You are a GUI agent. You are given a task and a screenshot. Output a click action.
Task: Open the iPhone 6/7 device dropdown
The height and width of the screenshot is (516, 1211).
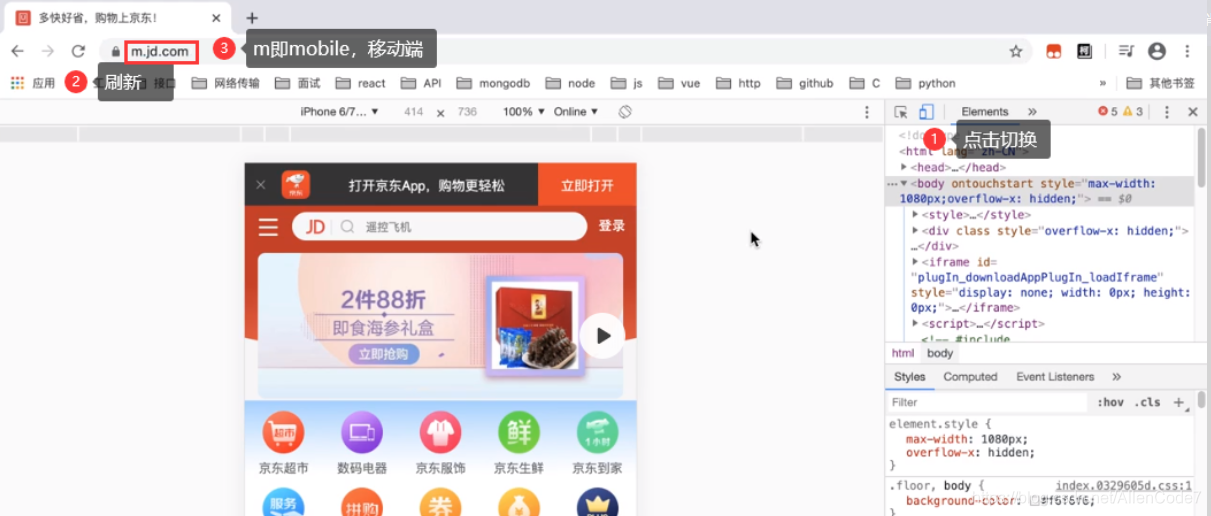[340, 112]
